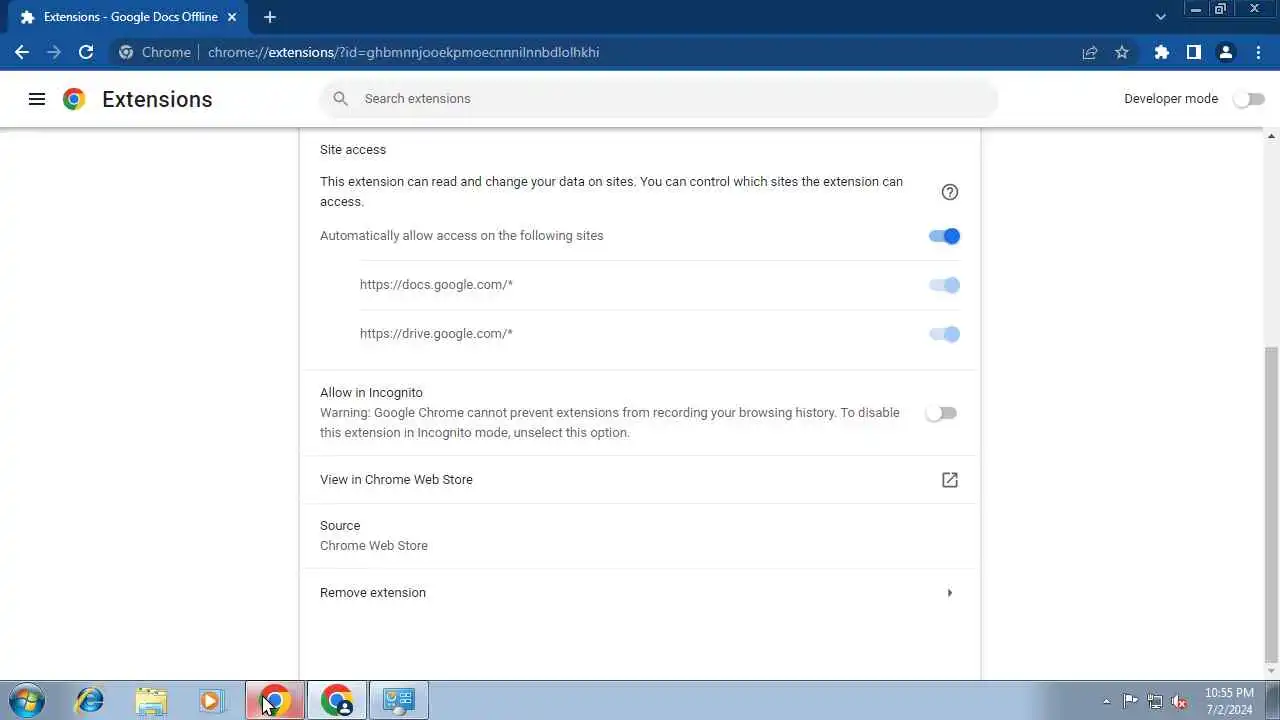Open the Extensions puzzle-piece toolbar icon
1280x720 pixels.
tap(1162, 52)
